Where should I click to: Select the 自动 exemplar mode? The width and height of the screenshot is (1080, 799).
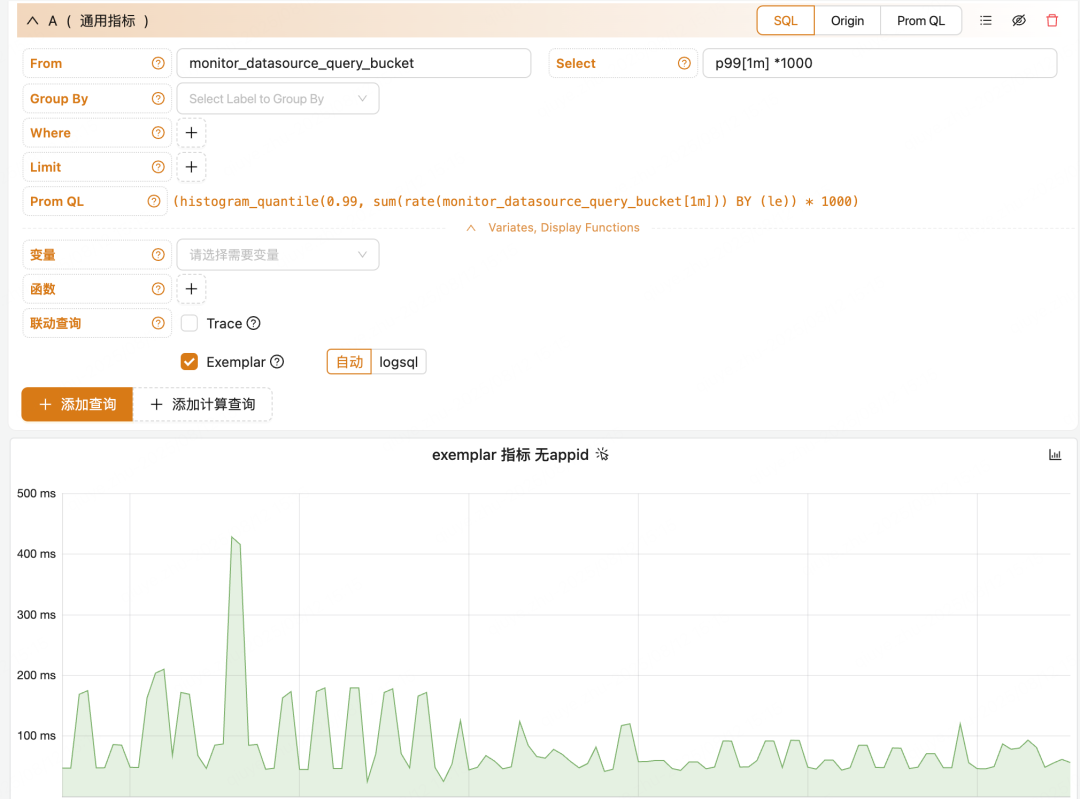[349, 362]
